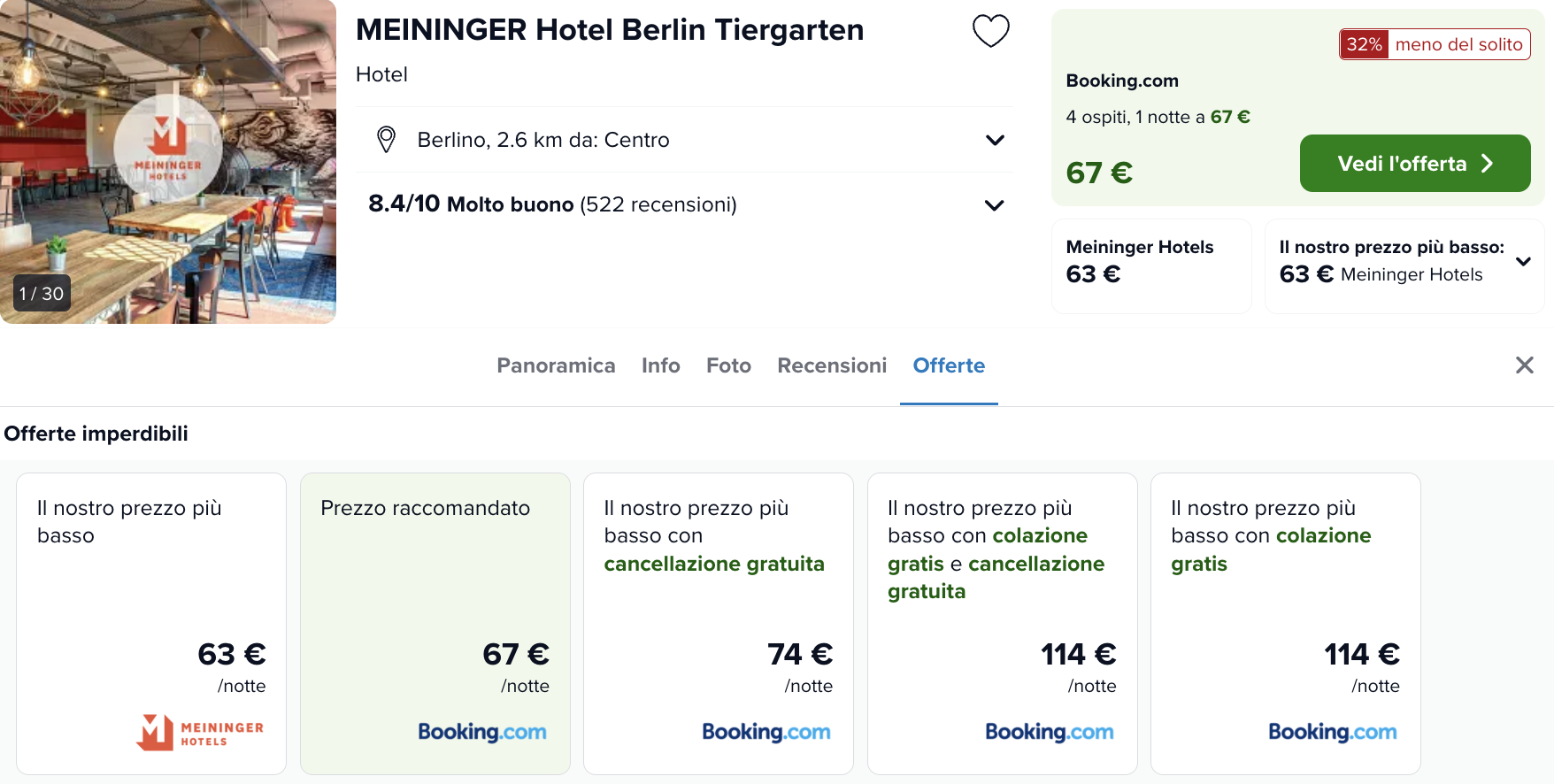1554x784 pixels.
Task: Select the Foto tab
Action: 728,365
